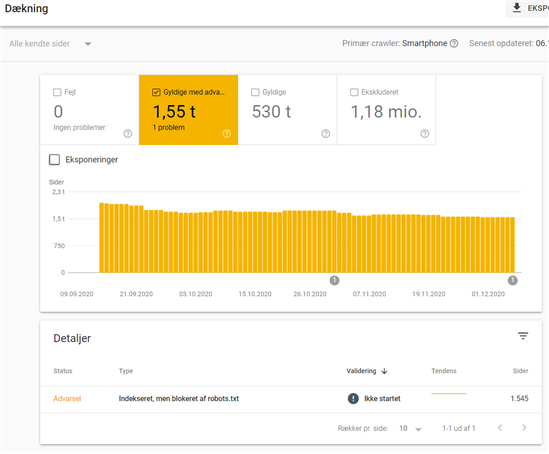Tick the Eksponeringer checkbox
549x454 pixels.
pyautogui.click(x=54, y=160)
